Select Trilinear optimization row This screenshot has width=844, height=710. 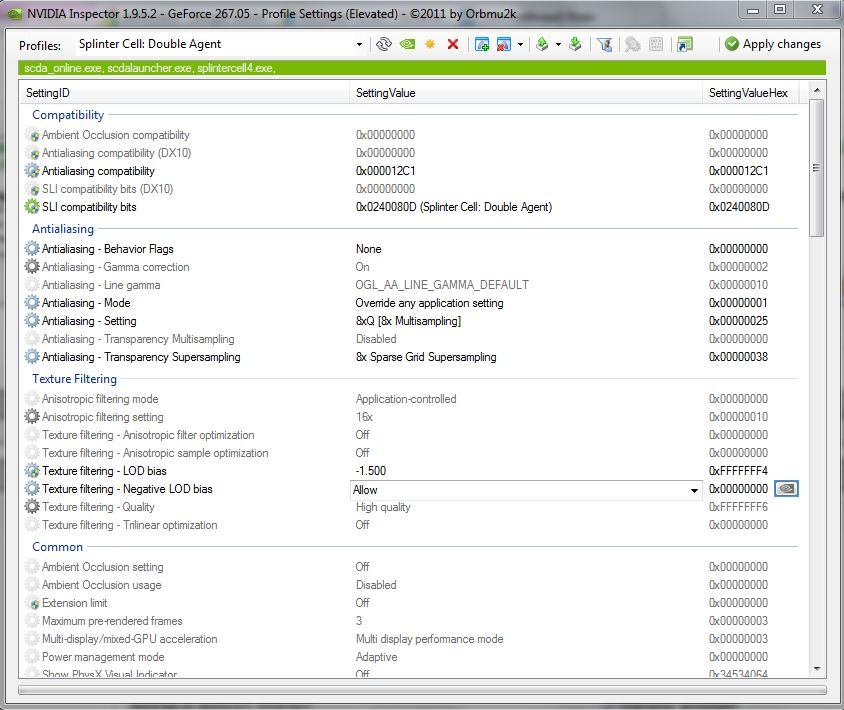pyautogui.click(x=409, y=525)
